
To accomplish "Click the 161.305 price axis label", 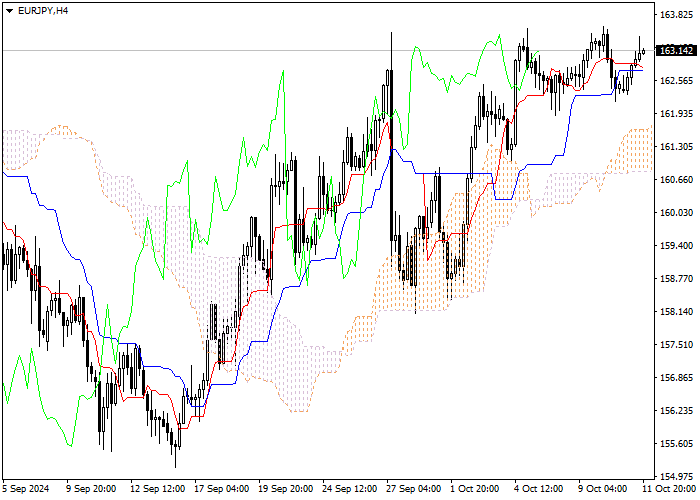I will (676, 146).
